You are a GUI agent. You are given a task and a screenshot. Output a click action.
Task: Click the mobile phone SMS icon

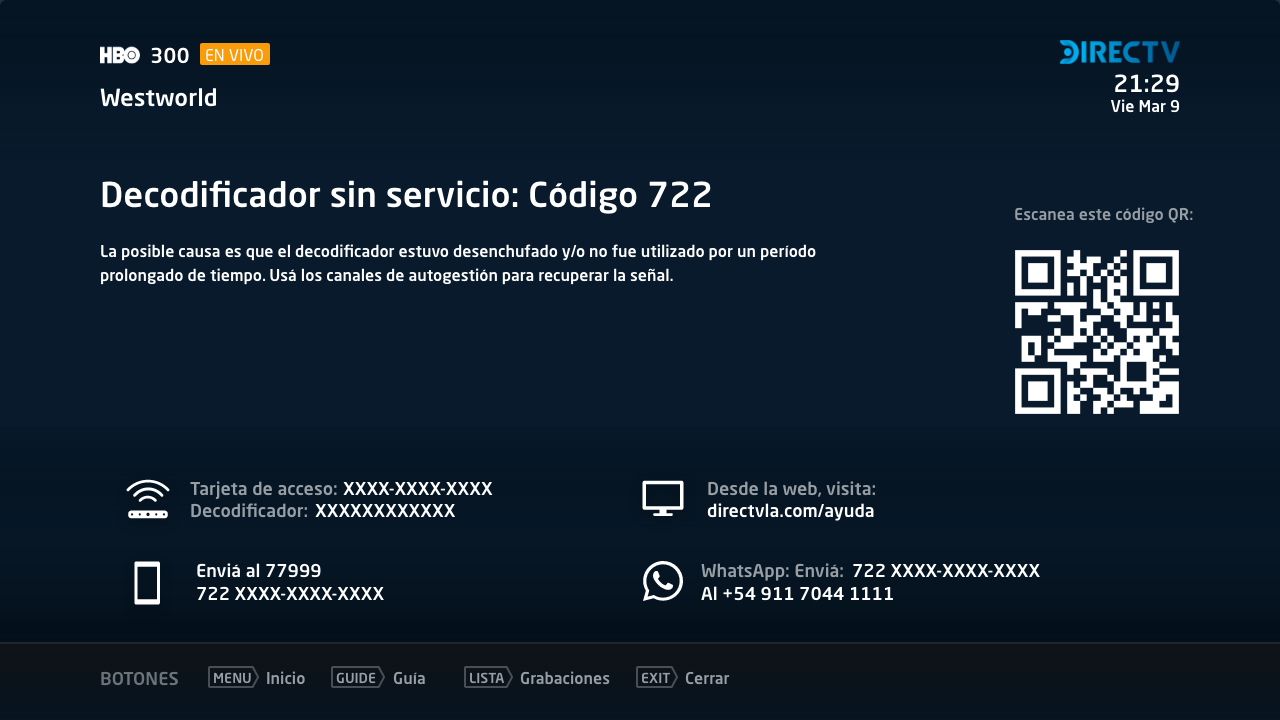click(147, 583)
